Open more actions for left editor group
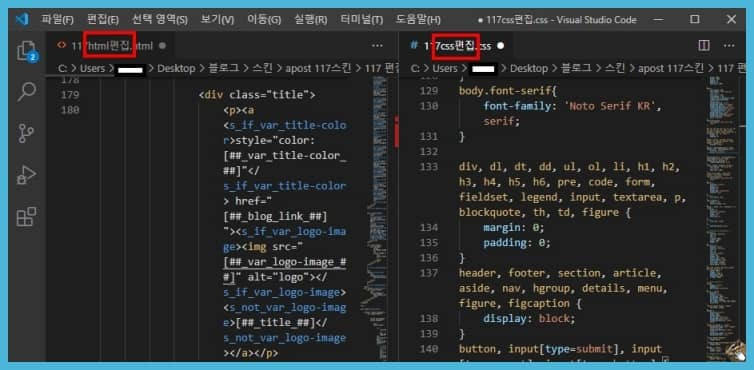The image size is (754, 370). point(377,46)
